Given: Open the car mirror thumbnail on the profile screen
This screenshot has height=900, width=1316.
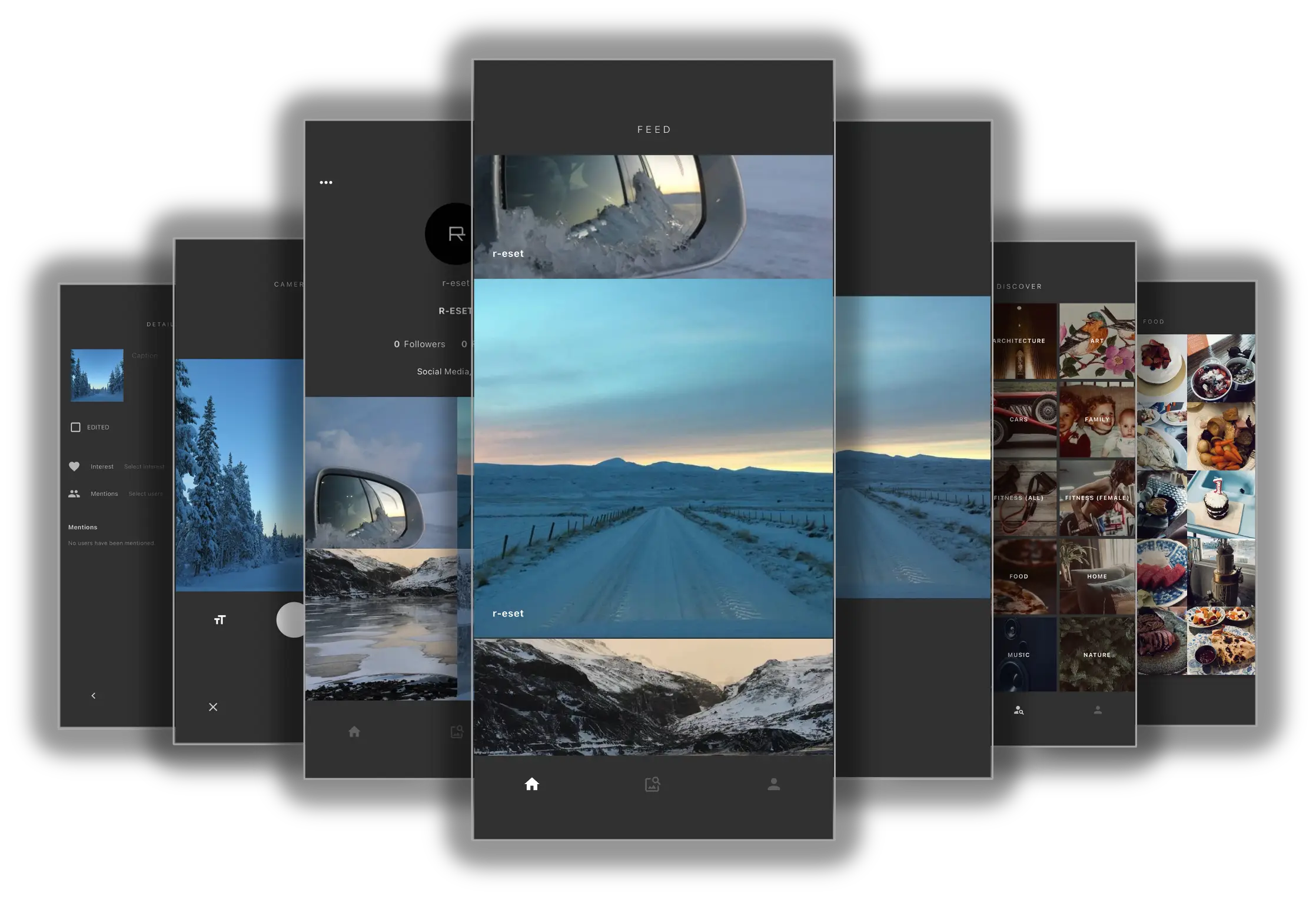Looking at the screenshot, I should pyautogui.click(x=381, y=472).
